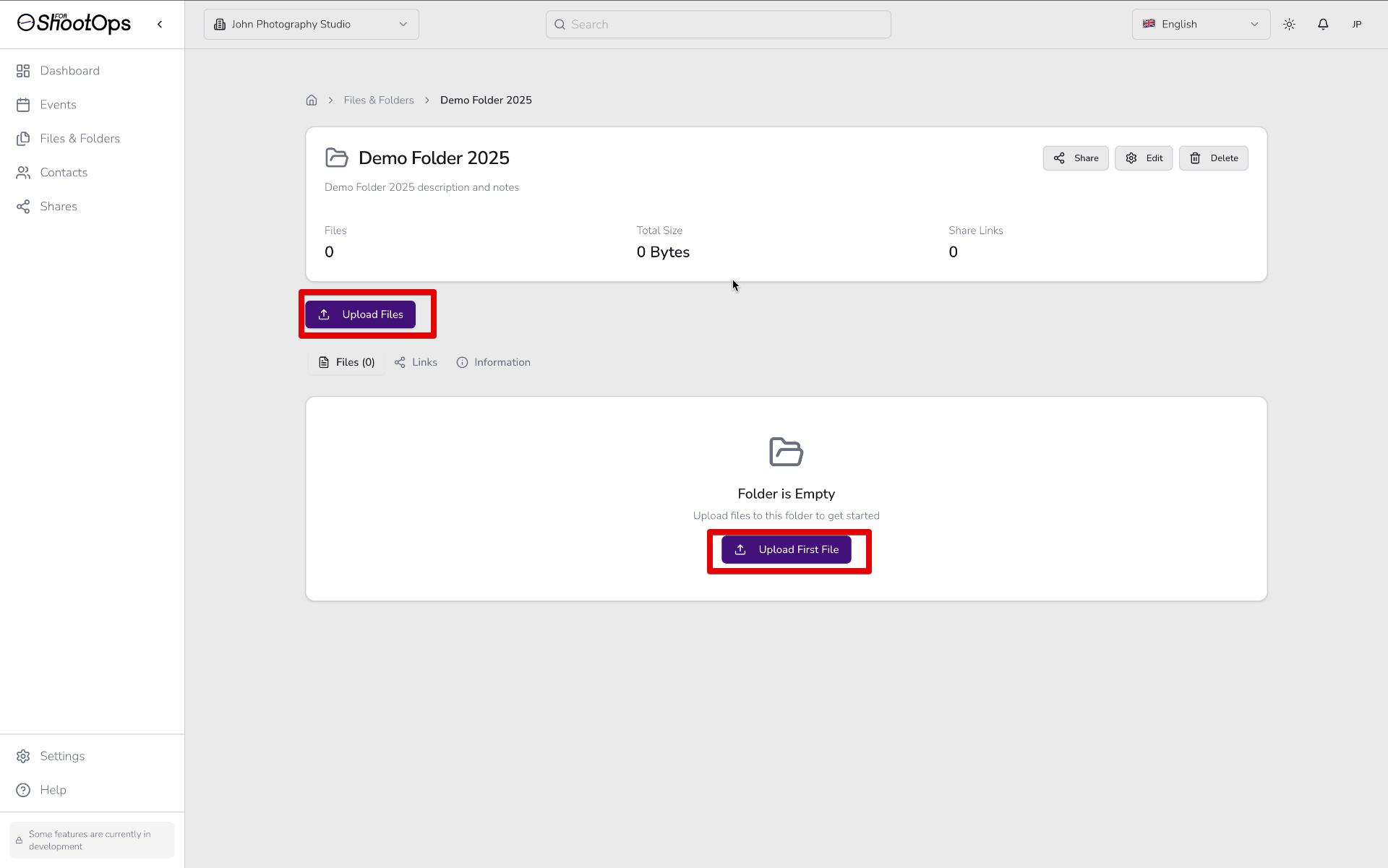
Task: Click Files & Folders breadcrumb link
Action: [x=379, y=100]
